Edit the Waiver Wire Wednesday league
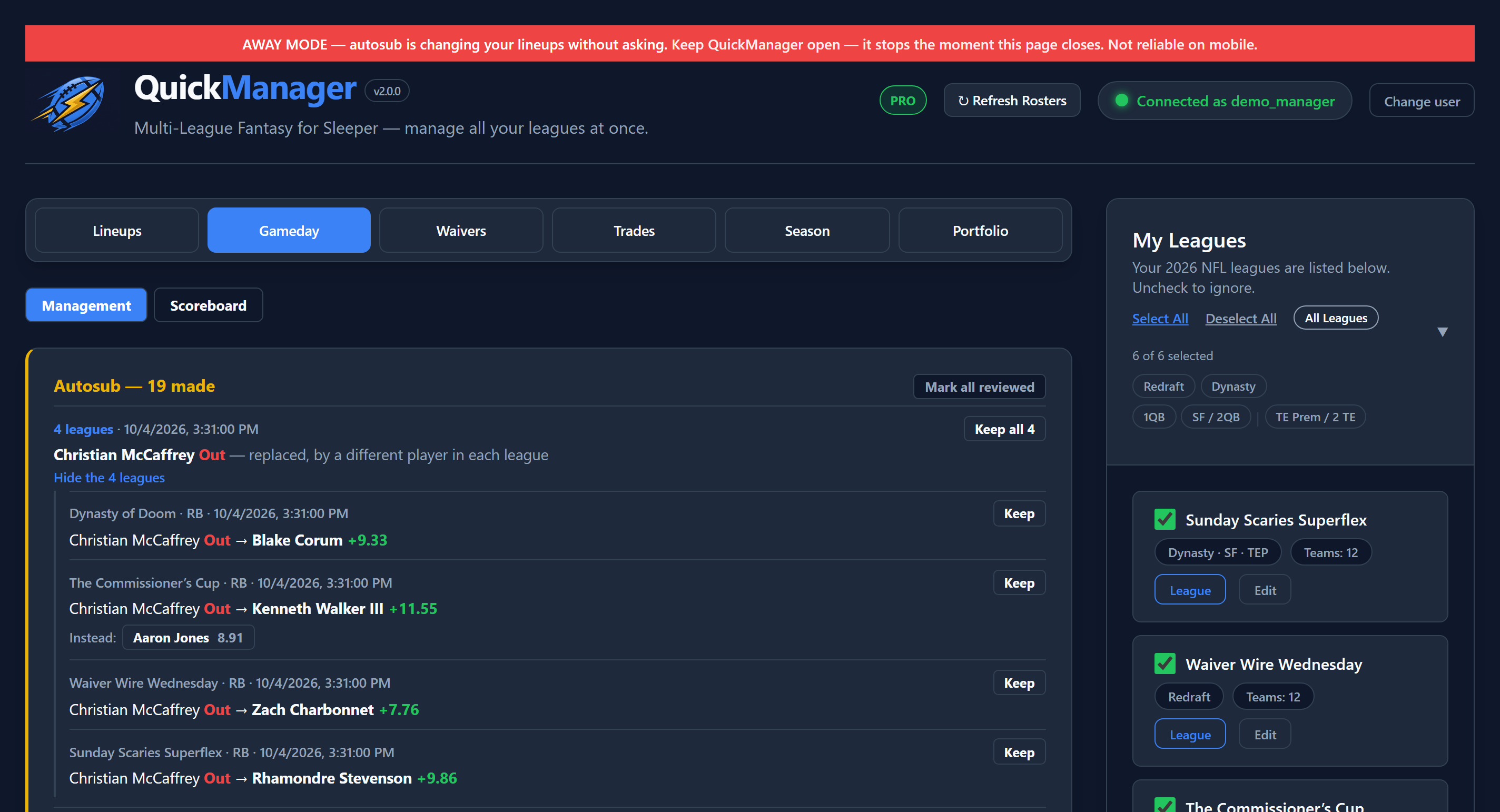The image size is (1500, 812). coord(1264,734)
